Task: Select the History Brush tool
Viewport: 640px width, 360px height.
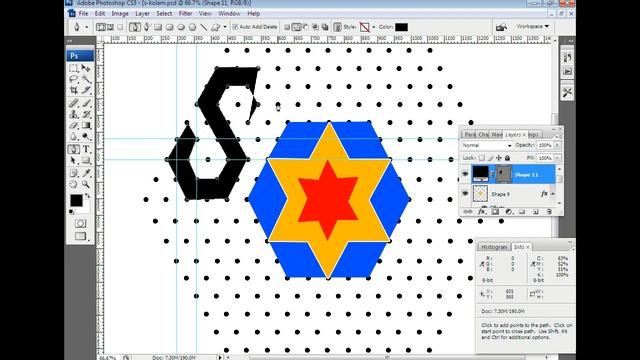Action: (x=86, y=114)
